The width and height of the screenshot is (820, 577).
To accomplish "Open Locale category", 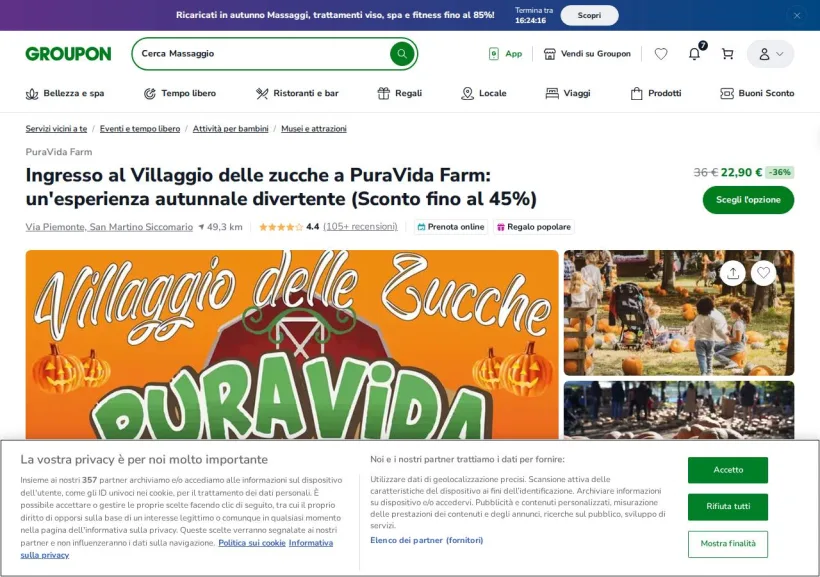I will coord(484,94).
